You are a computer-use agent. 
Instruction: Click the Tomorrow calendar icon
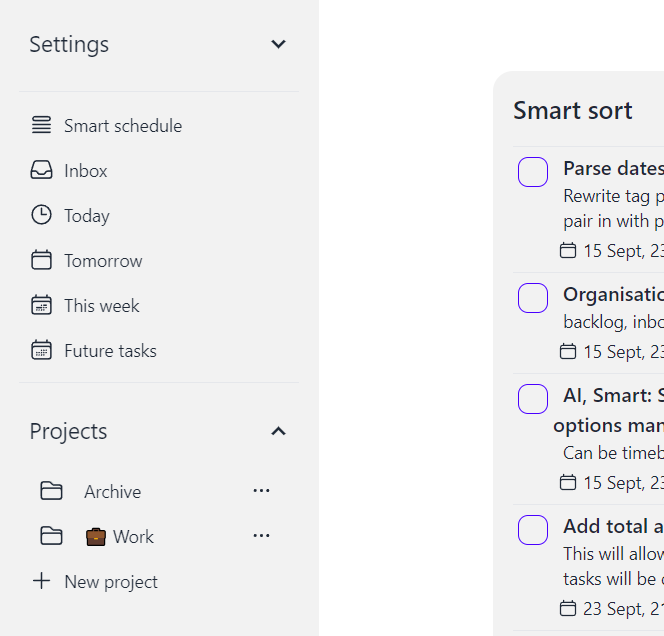[x=41, y=260]
